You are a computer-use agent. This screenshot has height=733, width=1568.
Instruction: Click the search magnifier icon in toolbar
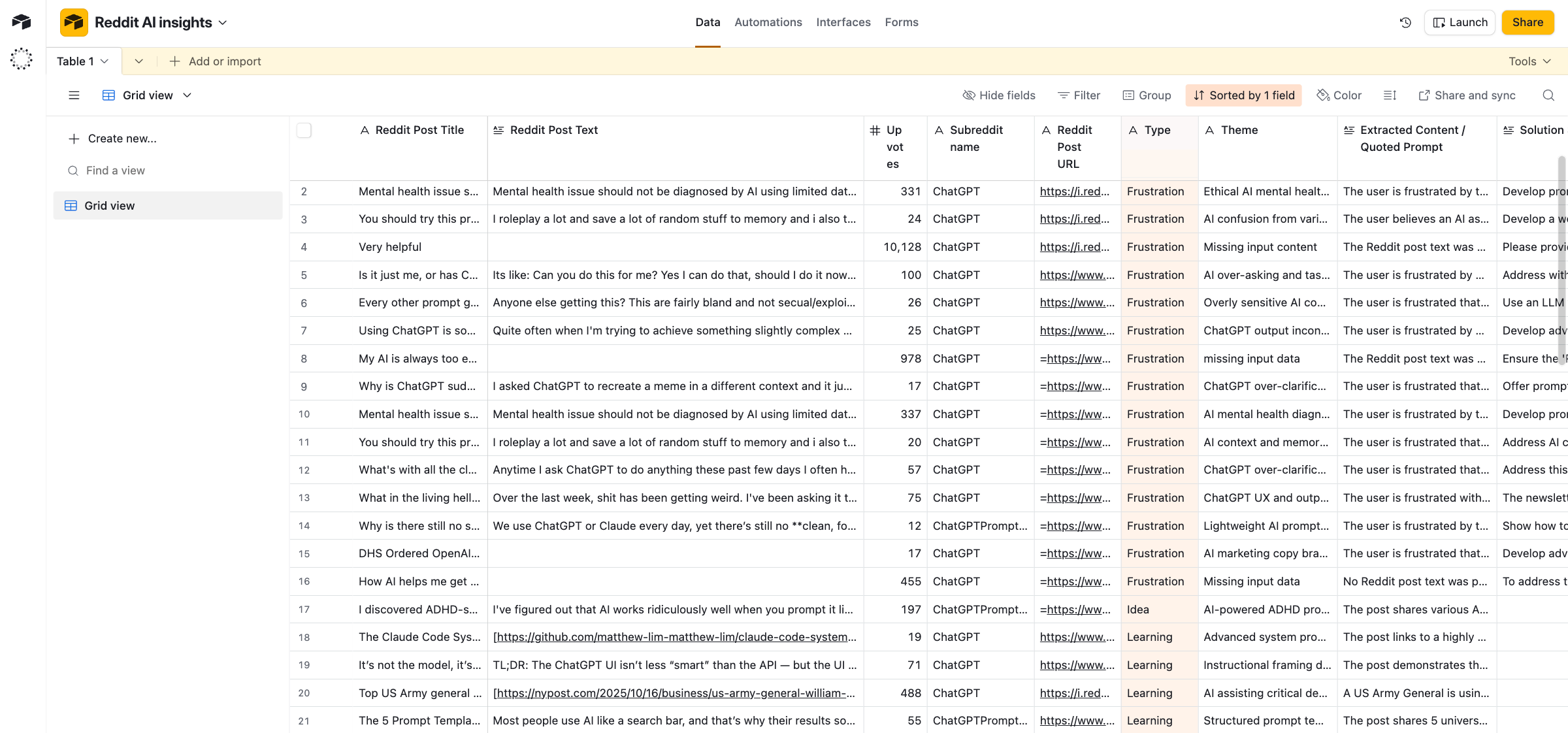(1548, 95)
